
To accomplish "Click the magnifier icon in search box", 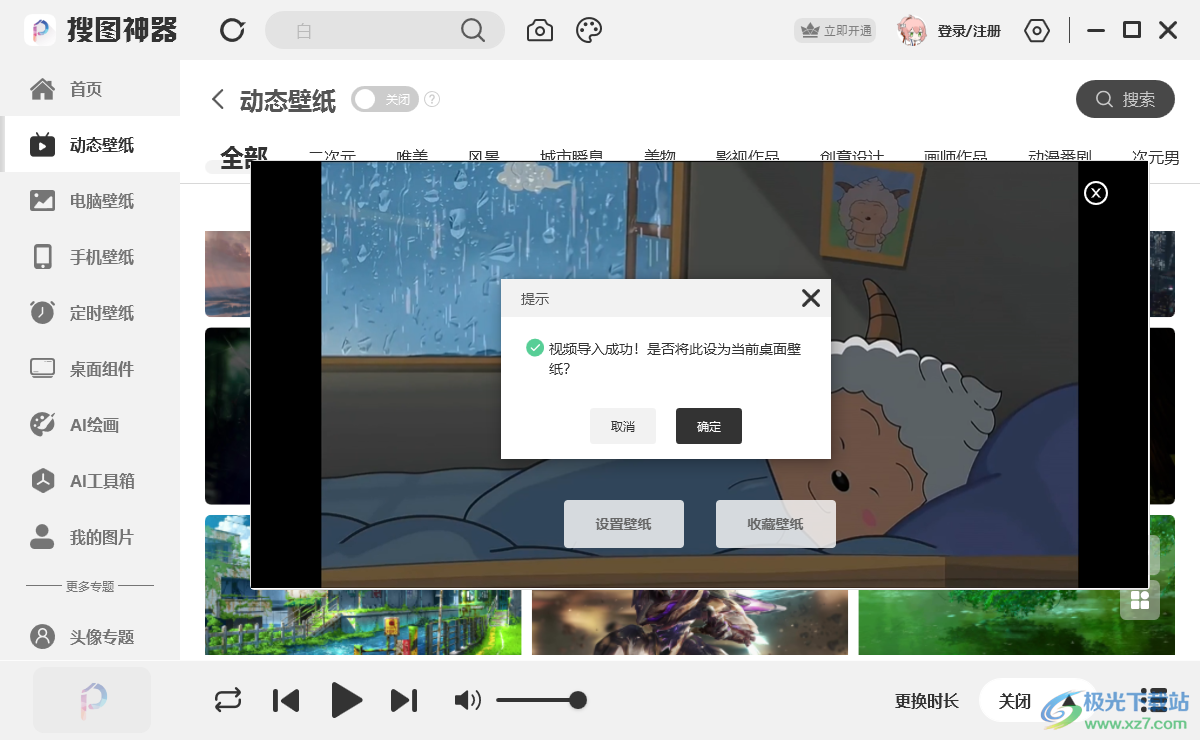I will (x=473, y=30).
